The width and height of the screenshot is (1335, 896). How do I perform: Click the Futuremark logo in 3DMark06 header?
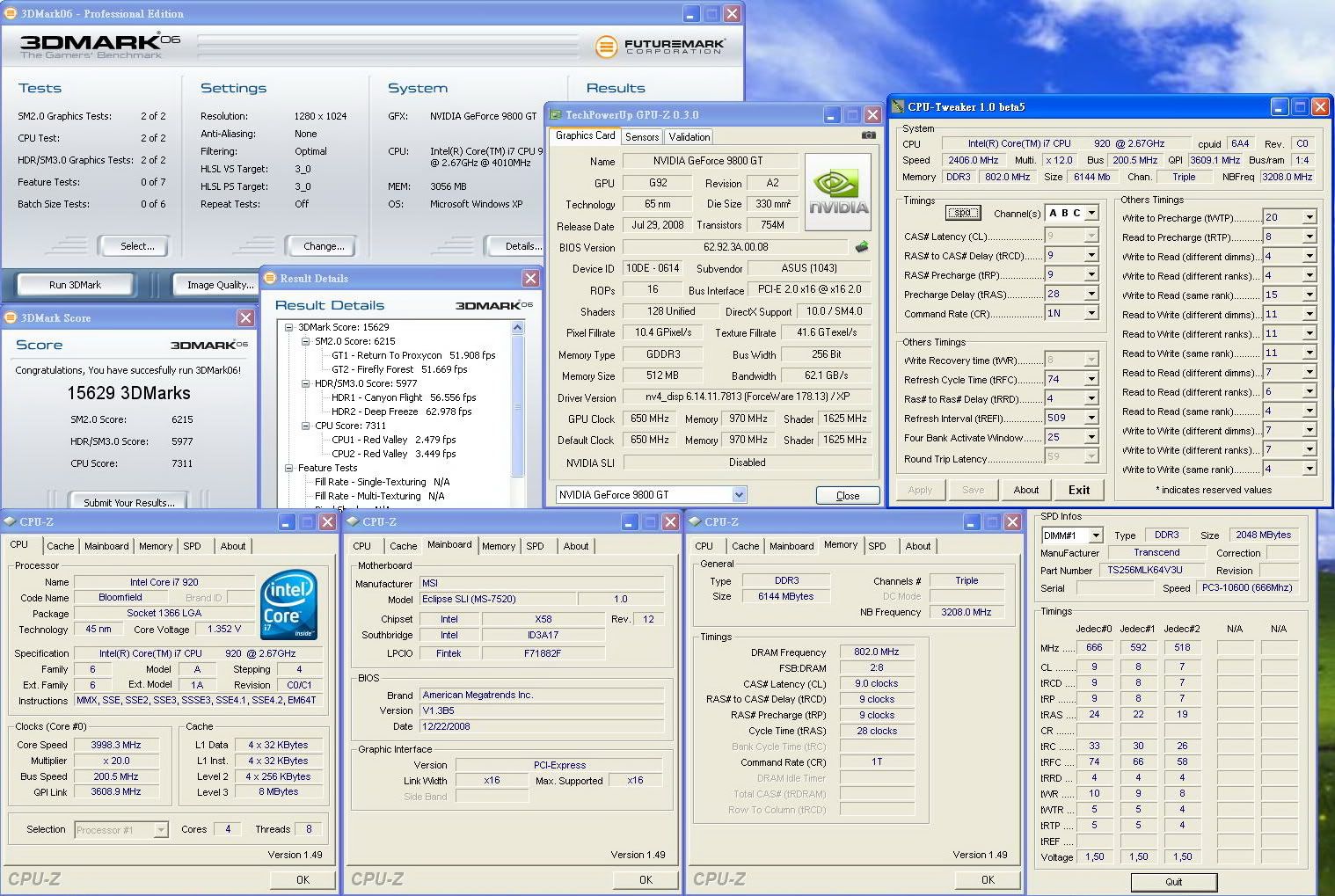pyautogui.click(x=660, y=46)
